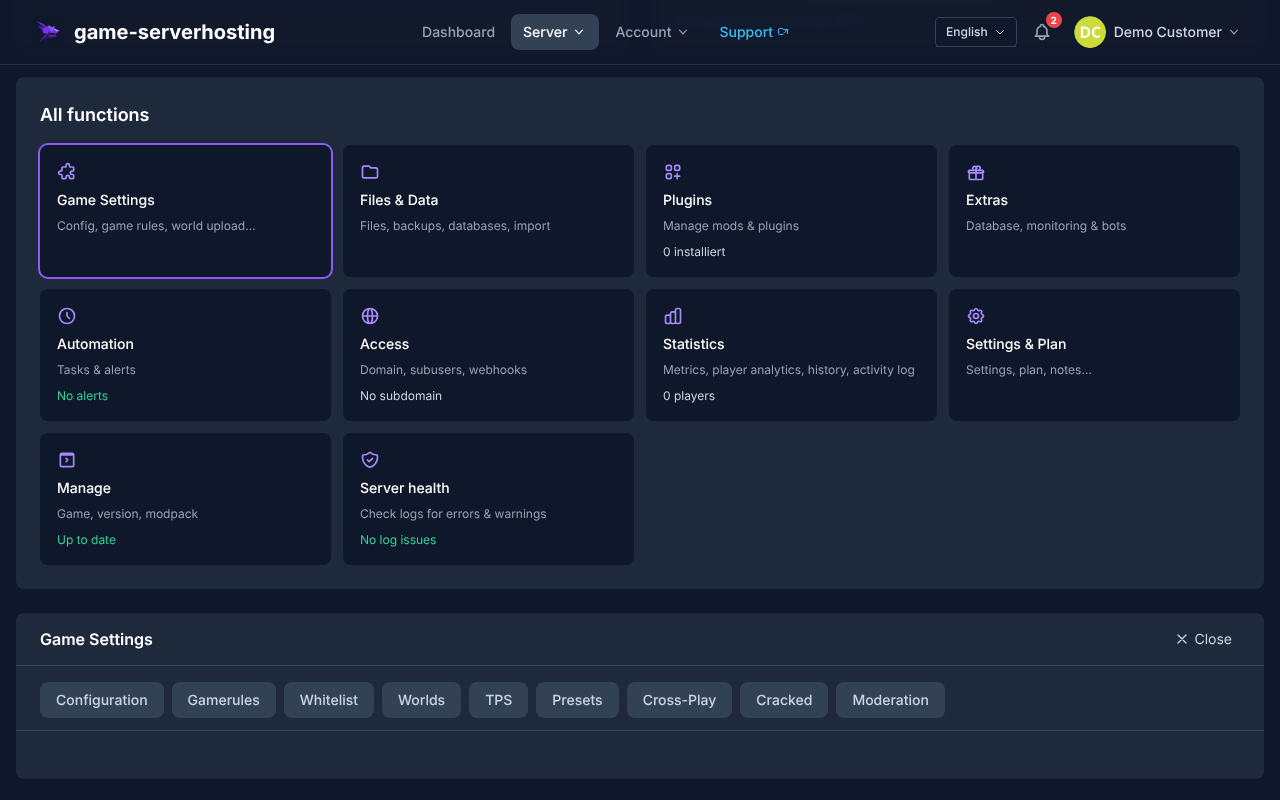Open the Settings & Plan card title
Image resolution: width=1280 pixels, height=800 pixels.
[1016, 344]
